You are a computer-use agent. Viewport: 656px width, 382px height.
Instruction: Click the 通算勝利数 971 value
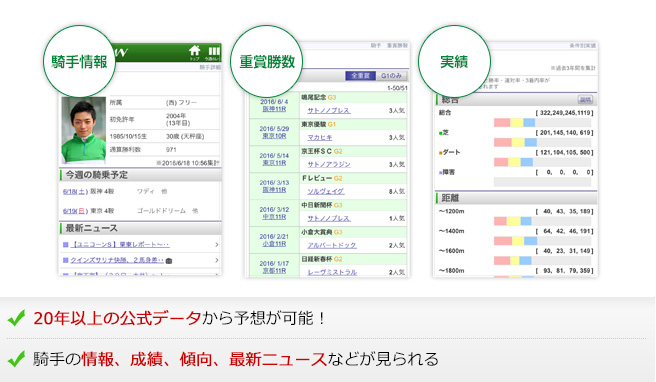coord(171,149)
